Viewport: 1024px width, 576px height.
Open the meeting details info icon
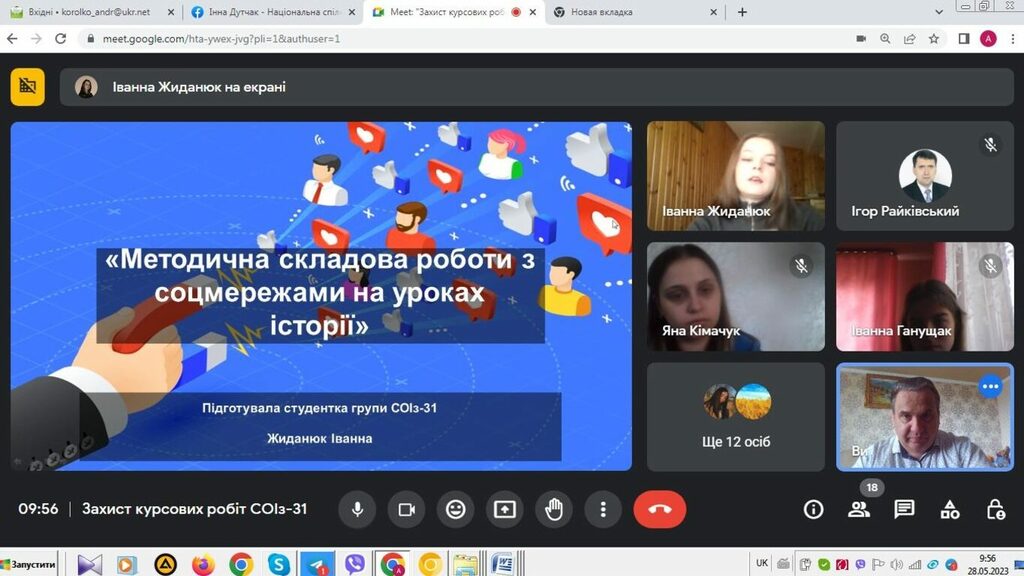pos(814,510)
